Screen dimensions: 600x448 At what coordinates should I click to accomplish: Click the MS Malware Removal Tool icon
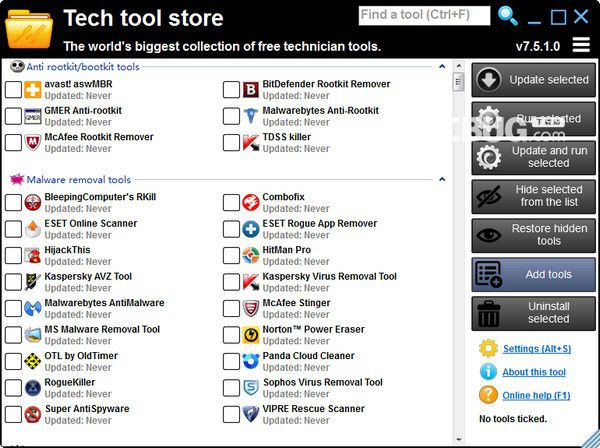click(x=33, y=335)
